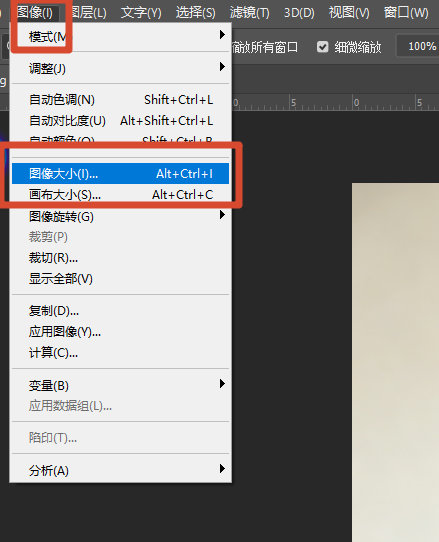Open the 视图(V) menu
Image resolution: width=439 pixels, height=542 pixels.
(349, 13)
